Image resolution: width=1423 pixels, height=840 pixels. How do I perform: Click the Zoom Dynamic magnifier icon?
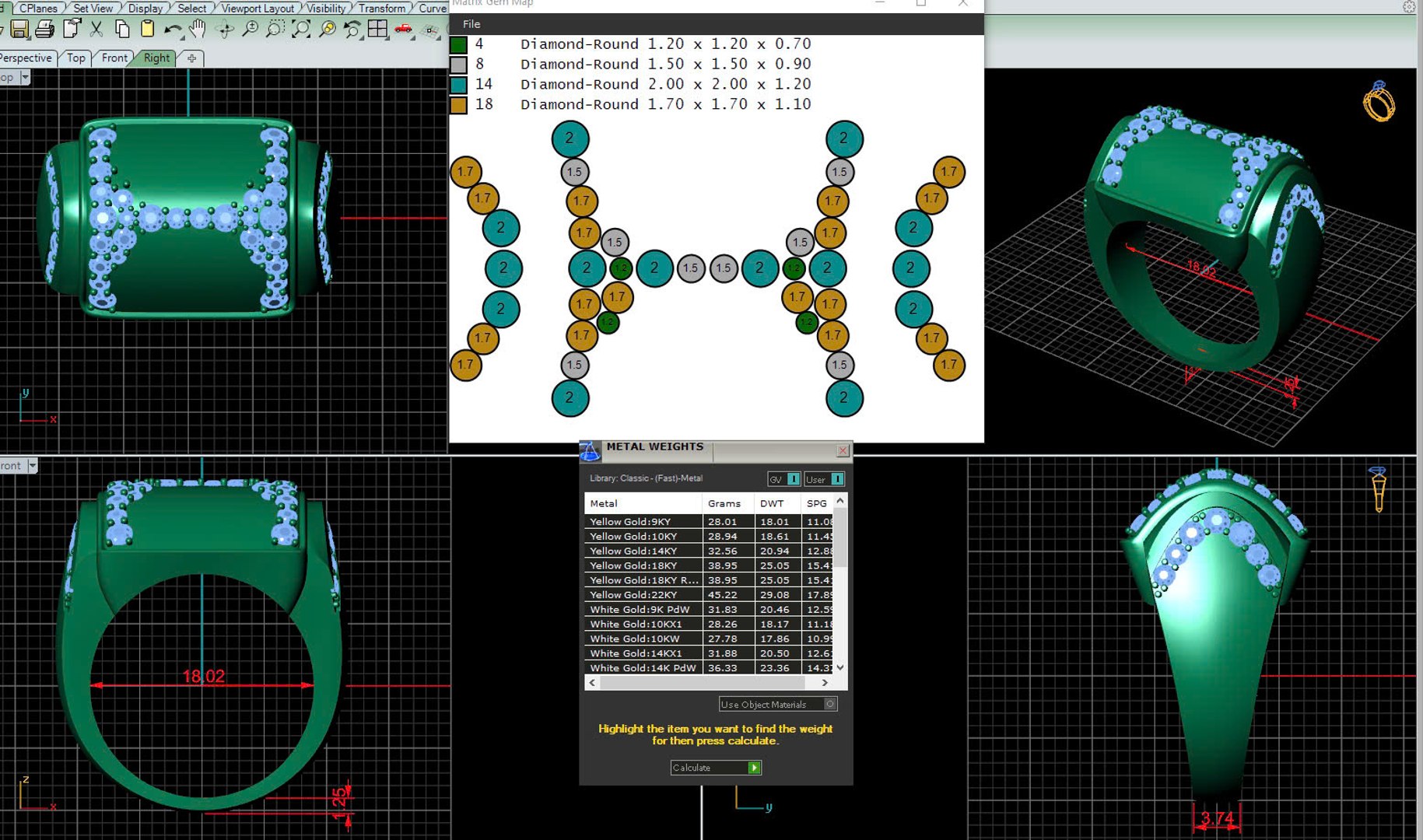point(251,30)
